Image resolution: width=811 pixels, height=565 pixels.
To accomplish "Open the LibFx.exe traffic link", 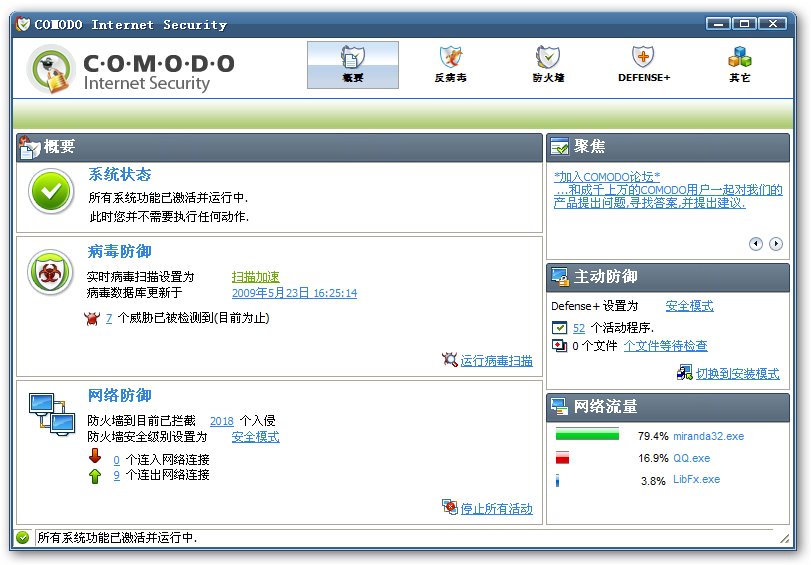I will [696, 480].
